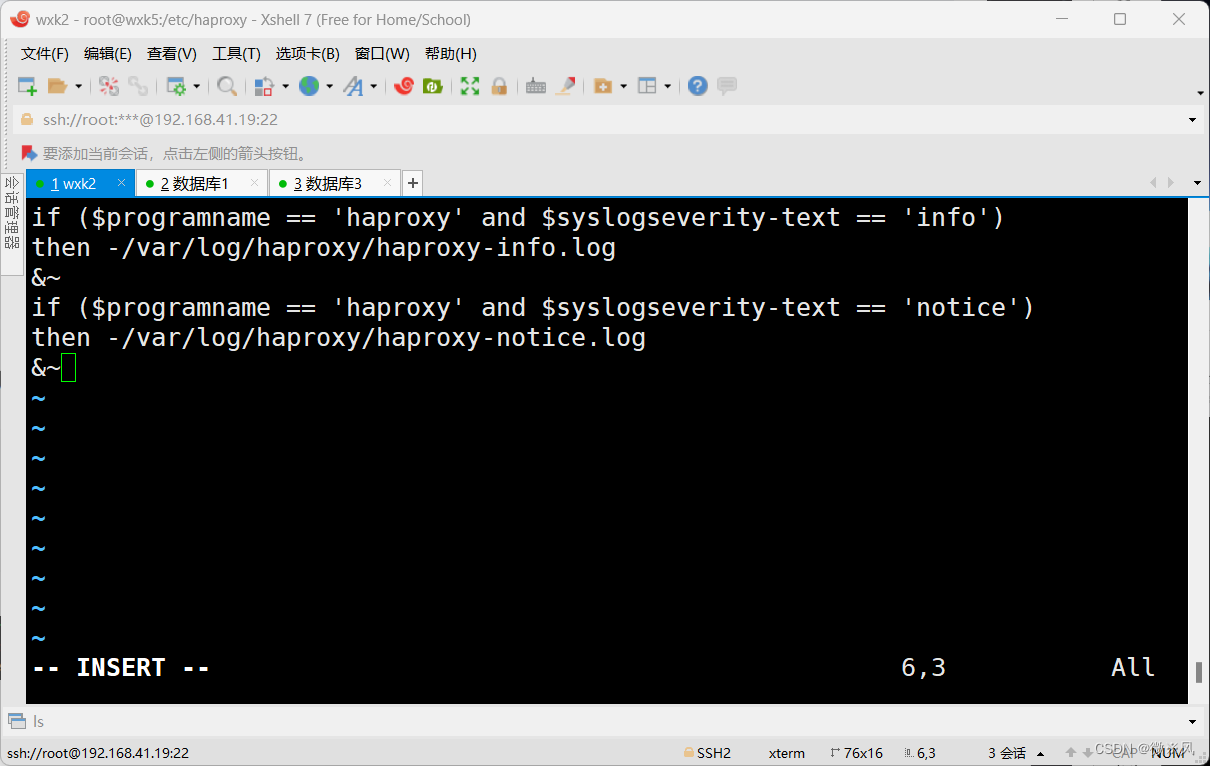1210x766 pixels.
Task: Click the new tab plus button
Action: pos(412,183)
